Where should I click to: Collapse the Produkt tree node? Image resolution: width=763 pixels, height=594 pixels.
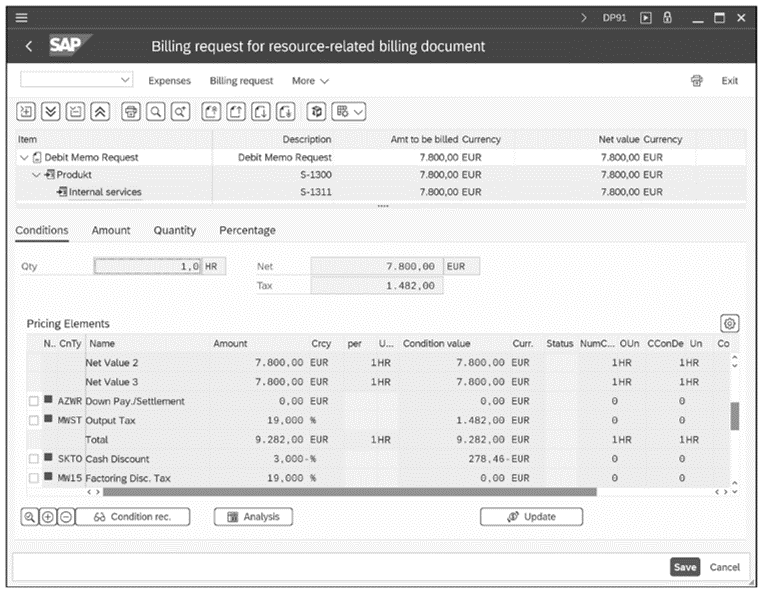36,175
